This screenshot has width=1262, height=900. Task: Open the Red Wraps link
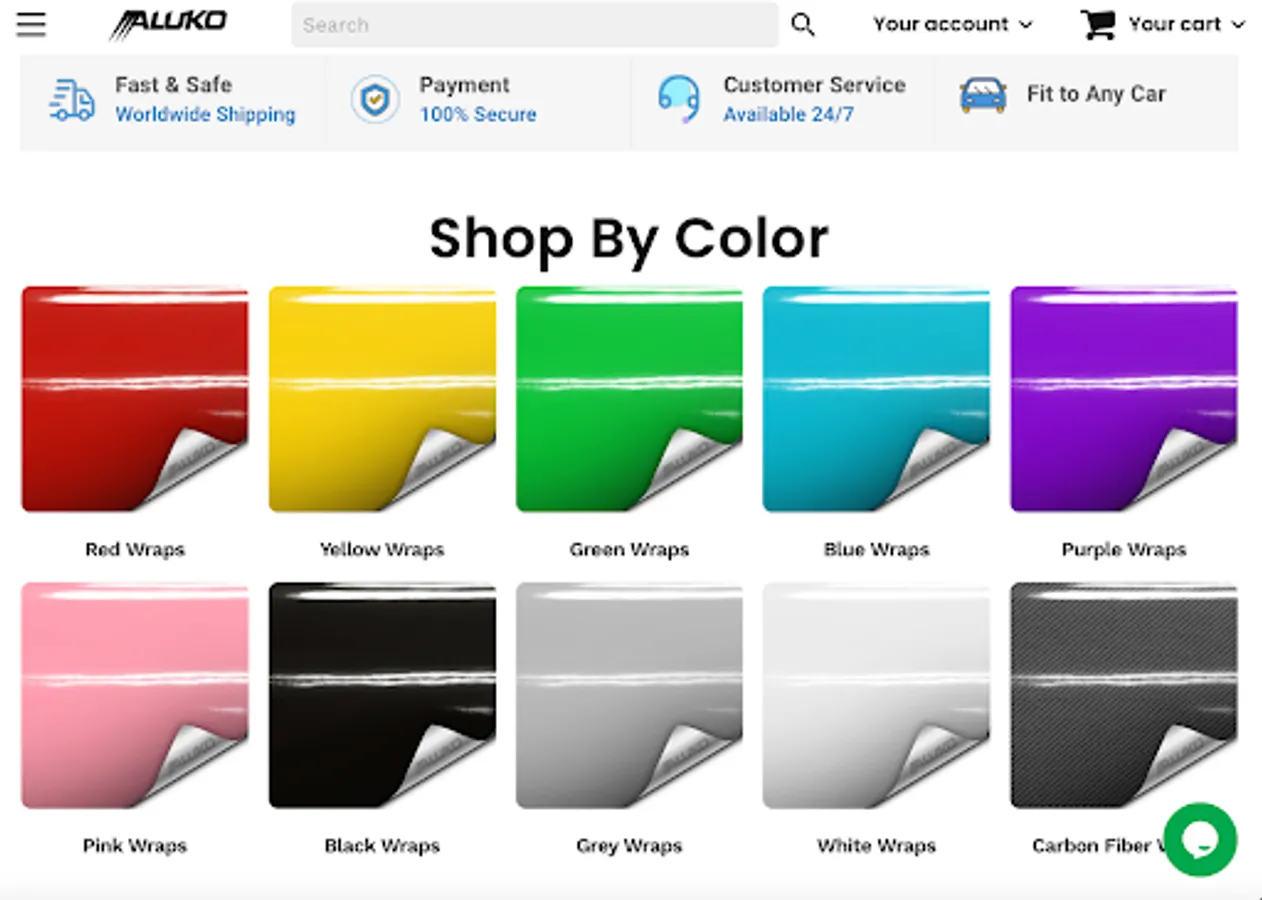[135, 549]
